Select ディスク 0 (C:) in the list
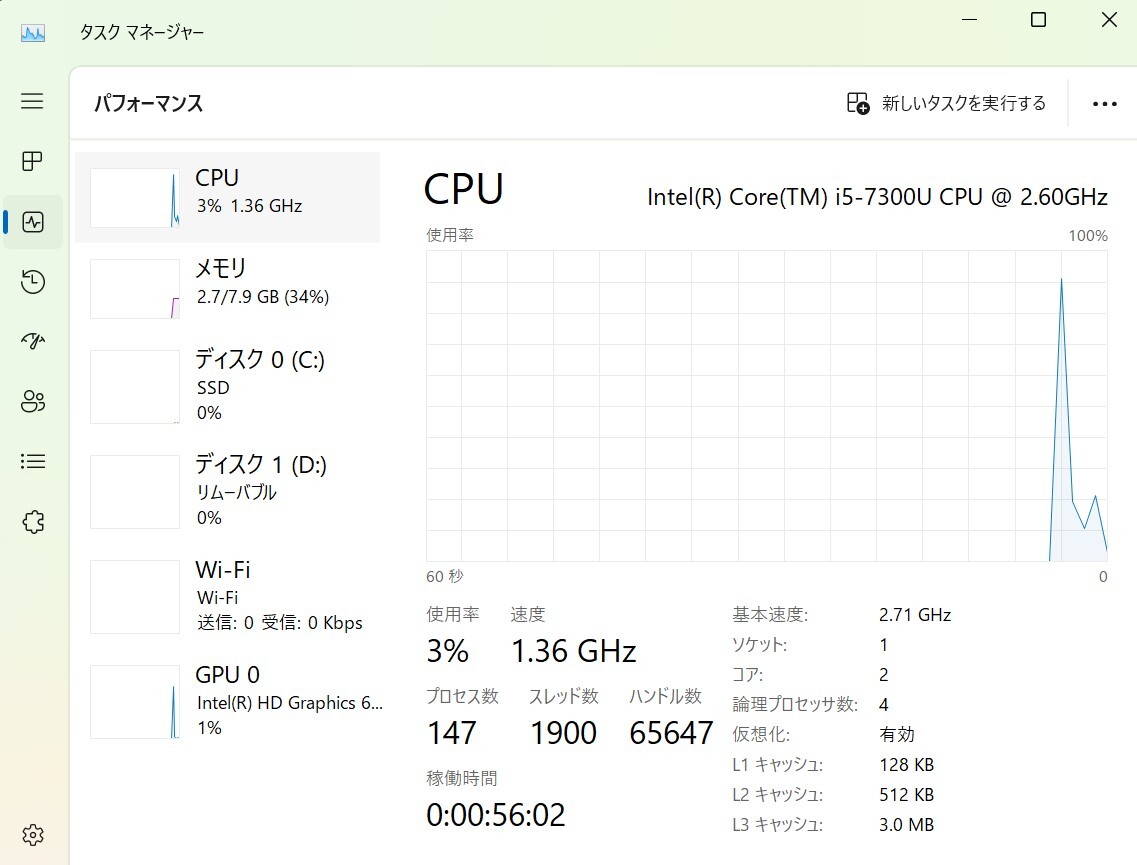 pos(228,385)
